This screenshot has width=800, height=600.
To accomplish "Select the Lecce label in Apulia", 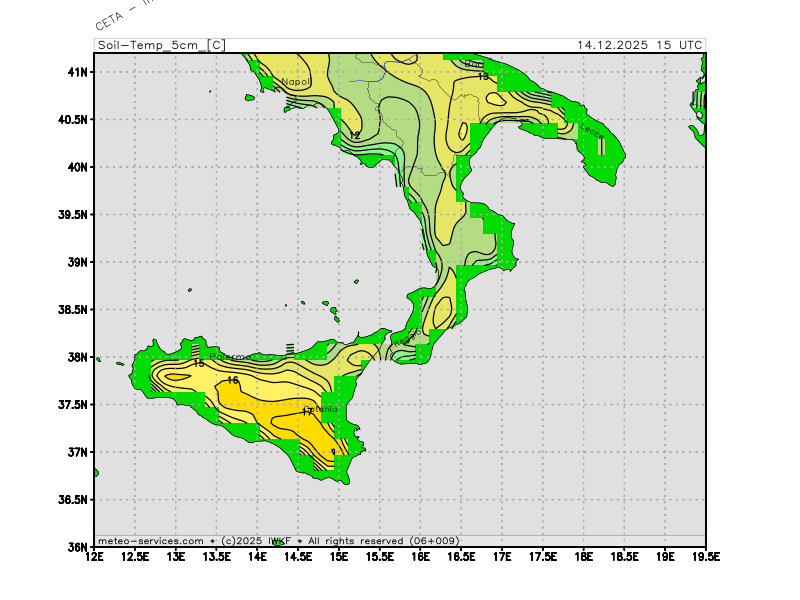I will 592,130.
